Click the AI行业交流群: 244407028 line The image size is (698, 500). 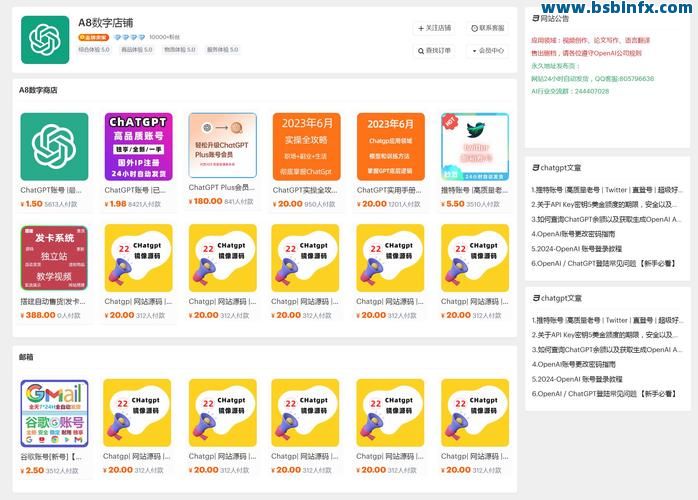570,91
